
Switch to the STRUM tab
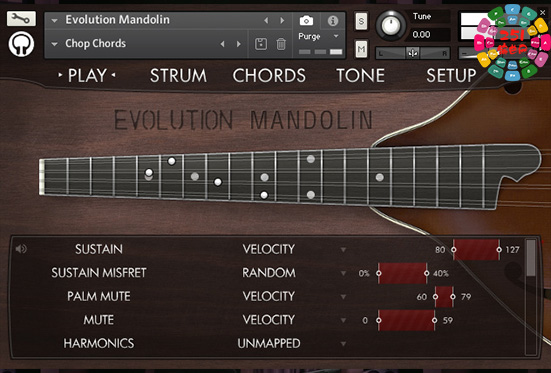(x=178, y=75)
